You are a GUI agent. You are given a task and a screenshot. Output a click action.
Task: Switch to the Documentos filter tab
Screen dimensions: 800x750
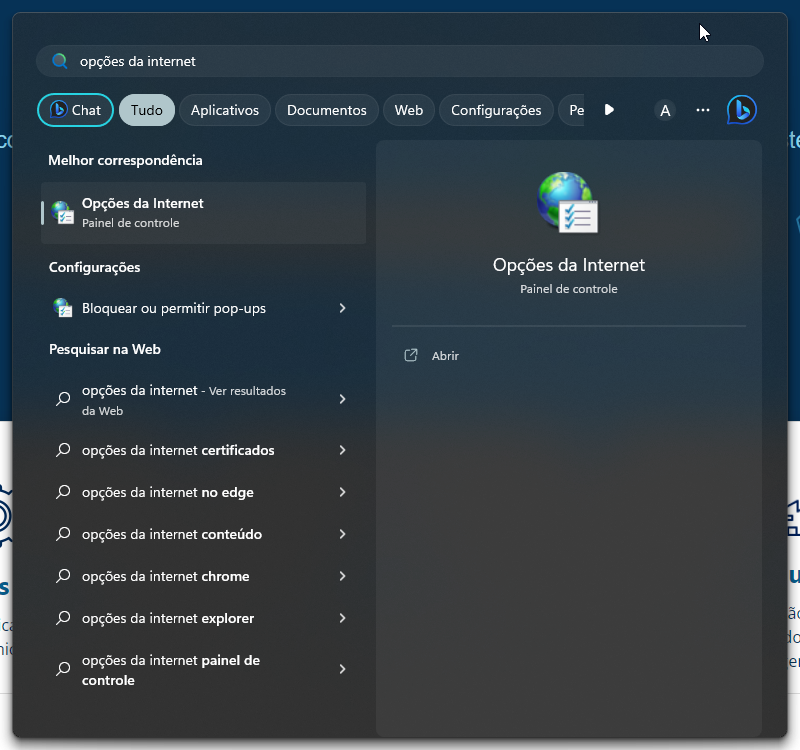tap(327, 110)
